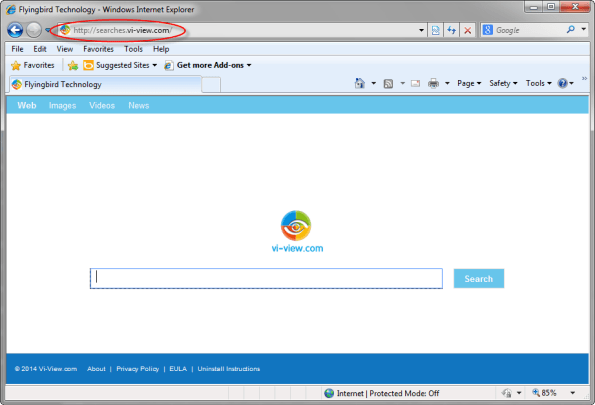Open the Favorites menu in menu bar
595x405 pixels.
pyautogui.click(x=98, y=49)
